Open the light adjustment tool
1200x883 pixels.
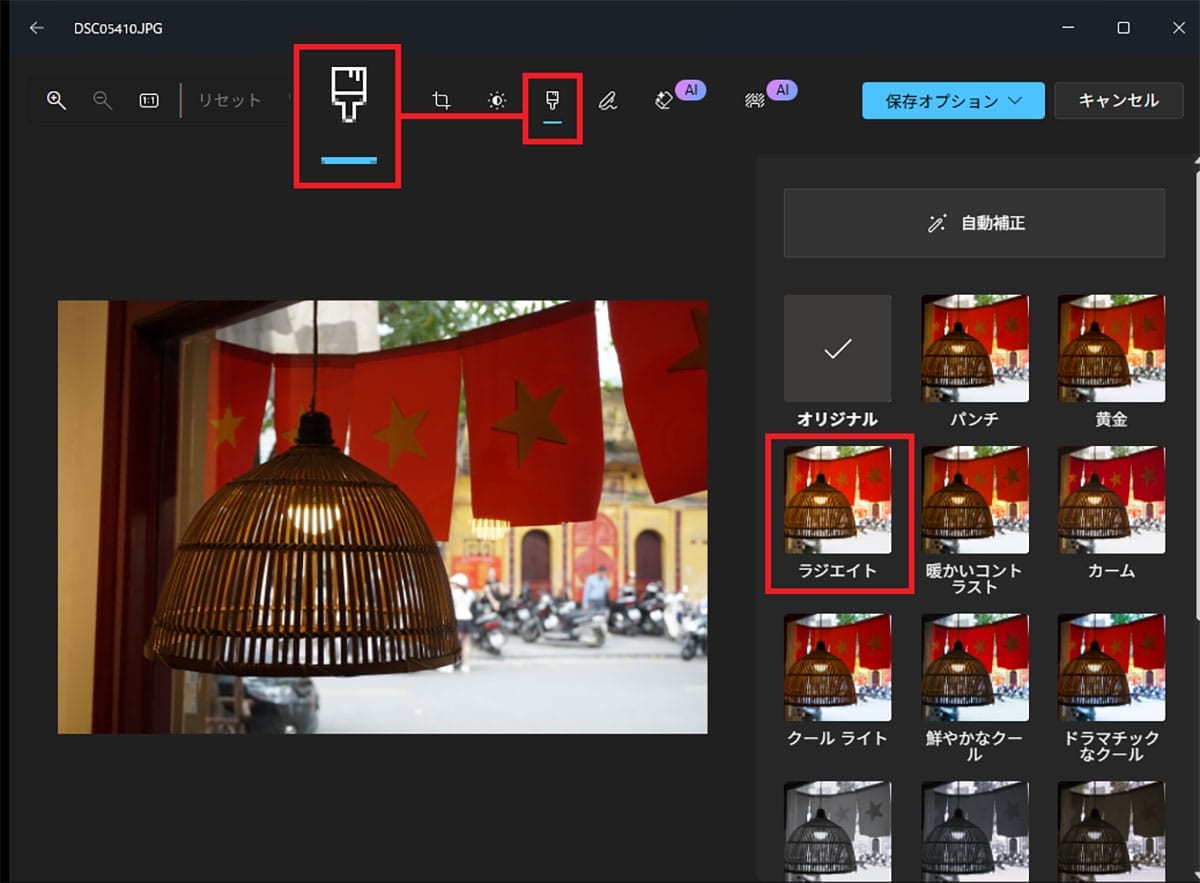(x=497, y=100)
